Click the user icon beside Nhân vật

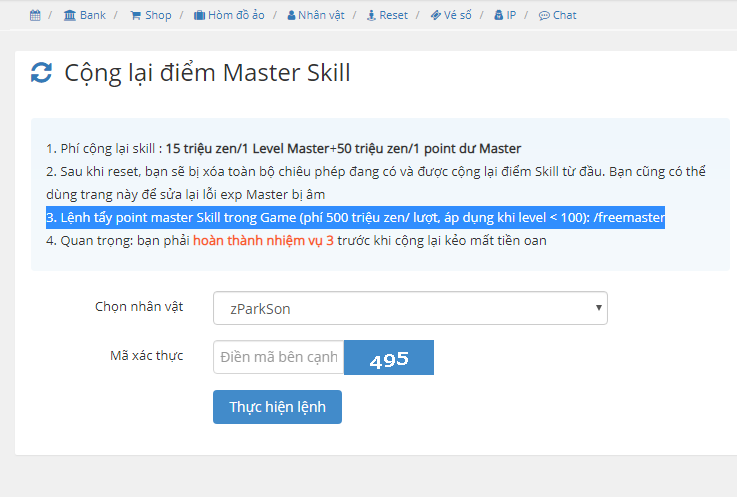tap(291, 15)
